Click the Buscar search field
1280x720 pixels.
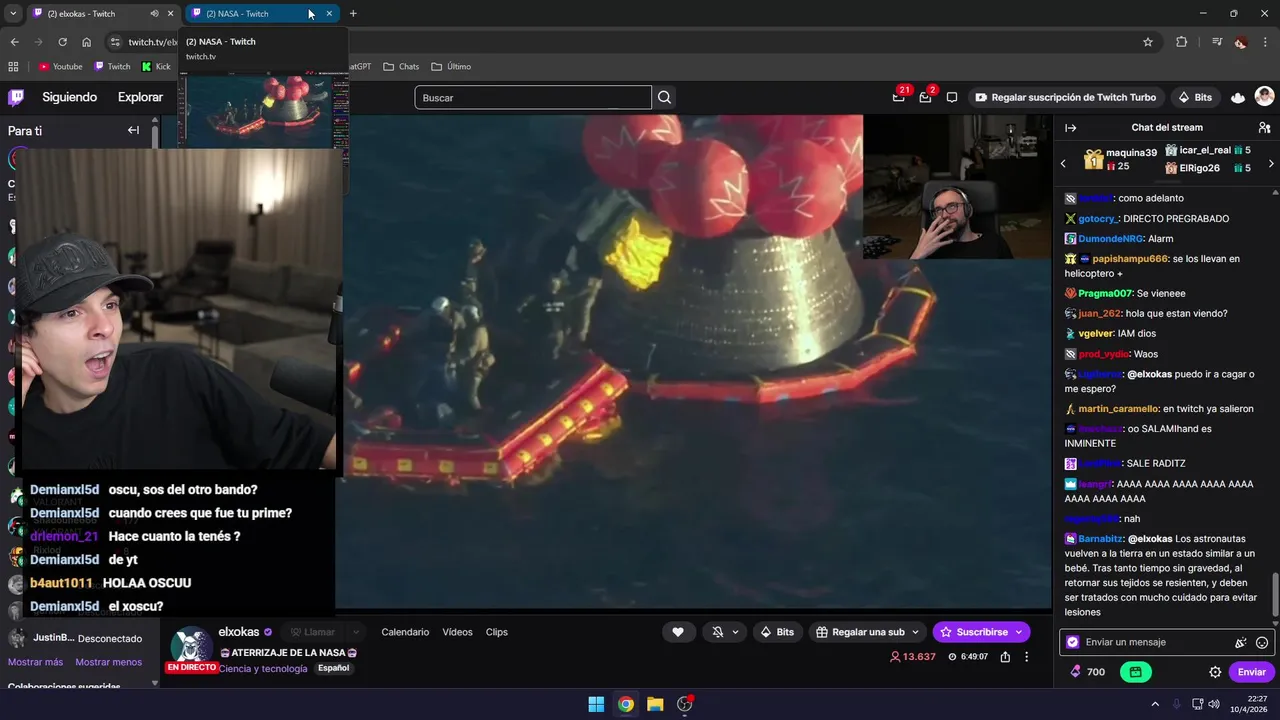[x=533, y=97]
